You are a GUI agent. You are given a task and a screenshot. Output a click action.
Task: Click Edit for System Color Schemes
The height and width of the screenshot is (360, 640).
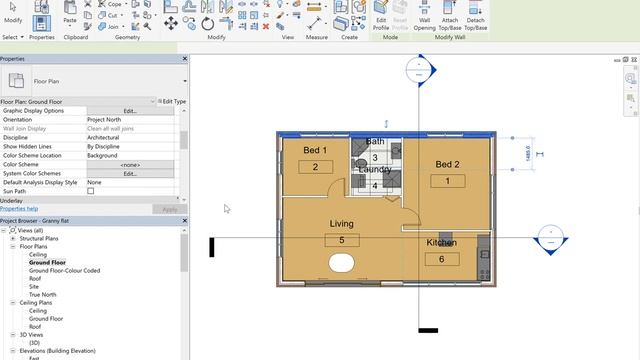[x=130, y=173]
